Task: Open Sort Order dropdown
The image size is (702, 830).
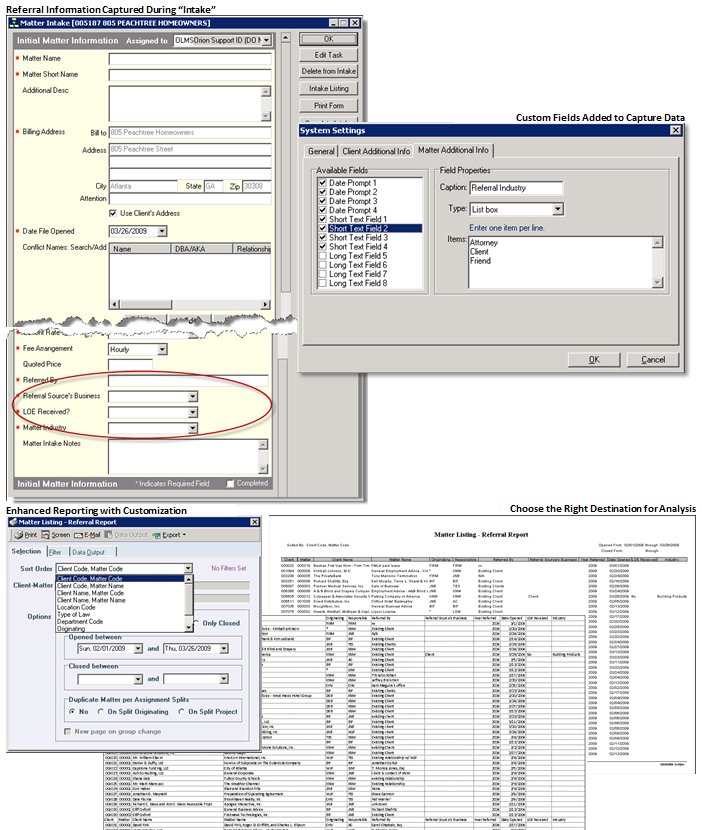Action: tap(188, 569)
